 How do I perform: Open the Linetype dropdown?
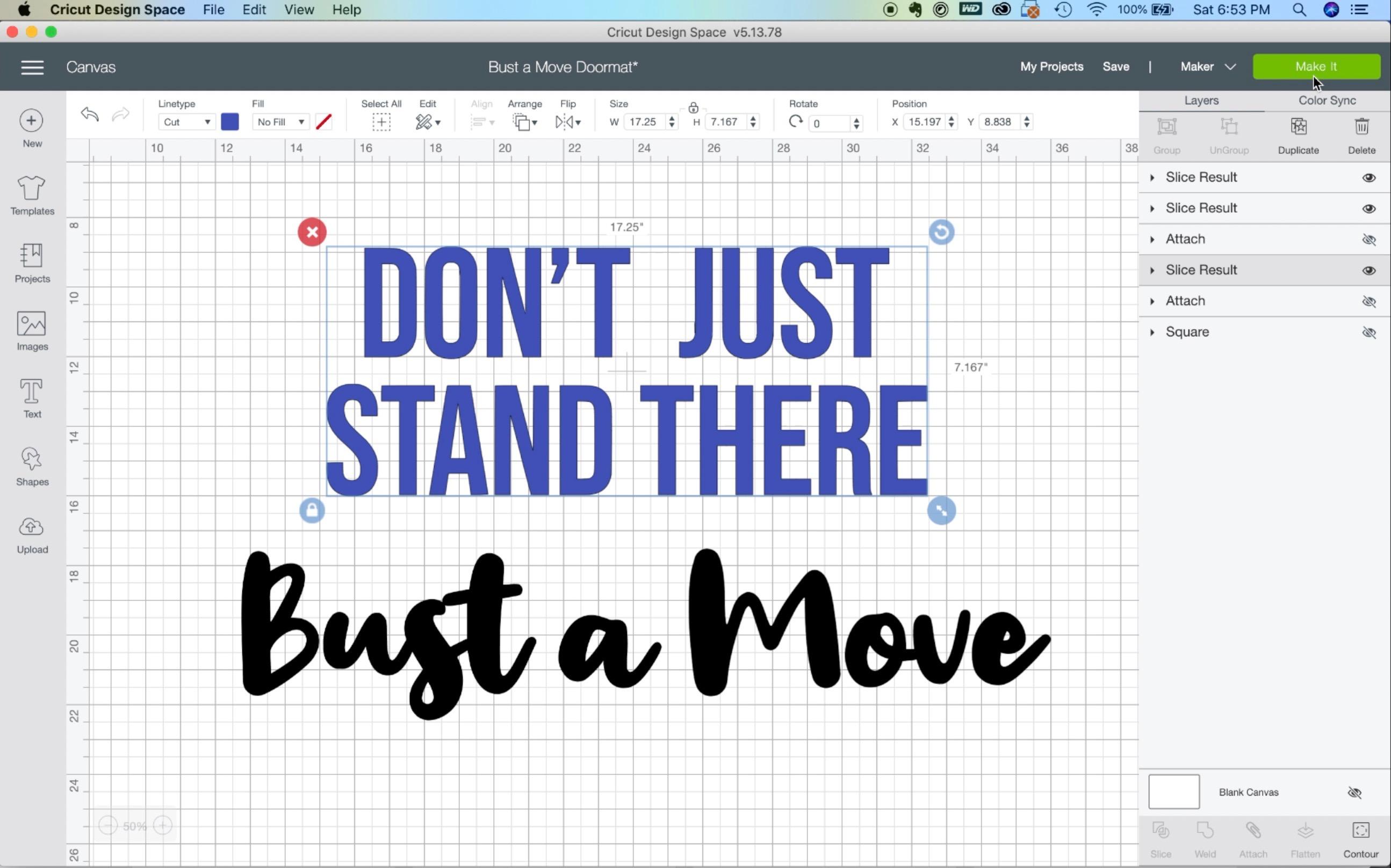(186, 122)
